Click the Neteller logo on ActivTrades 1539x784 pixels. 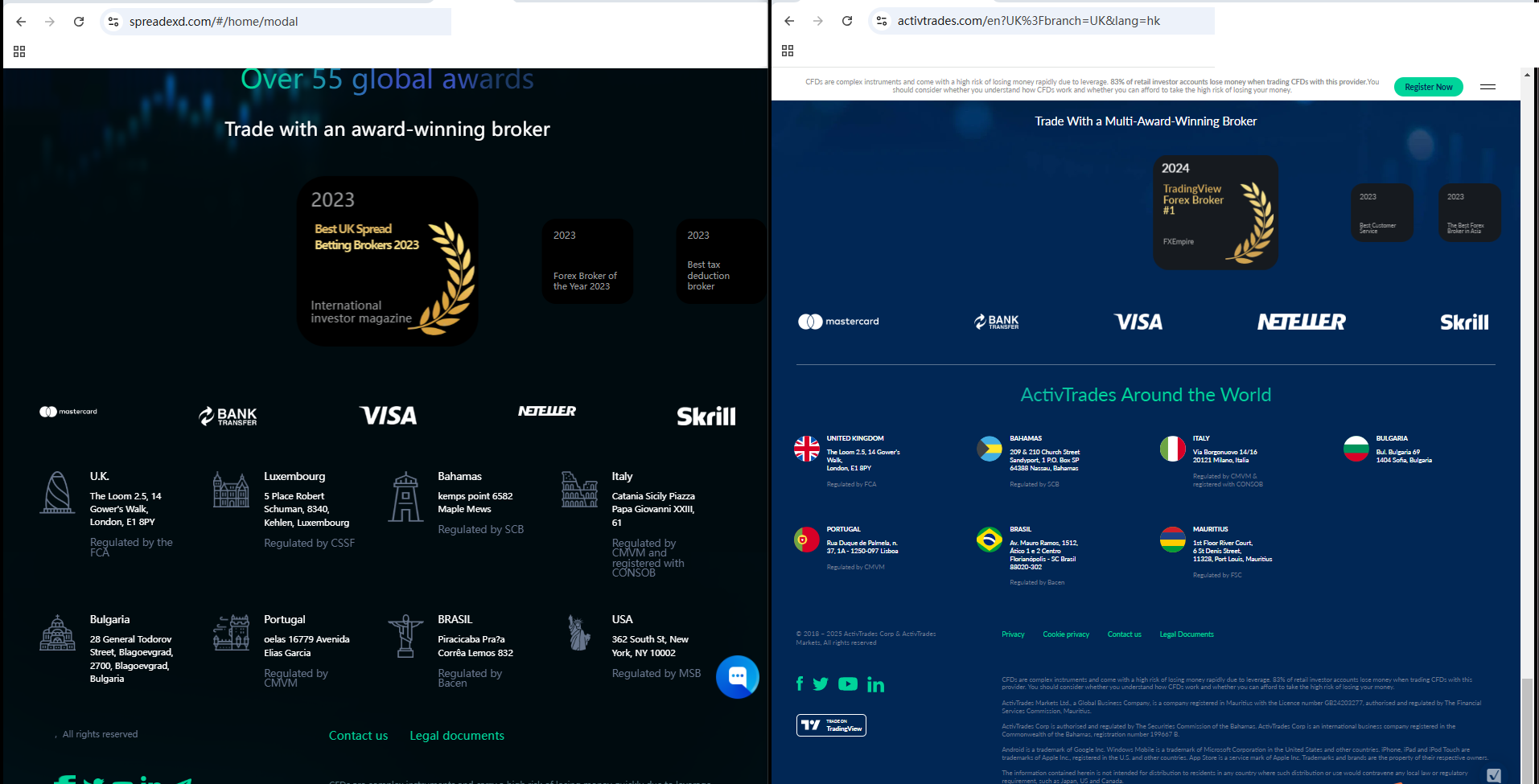click(1301, 322)
